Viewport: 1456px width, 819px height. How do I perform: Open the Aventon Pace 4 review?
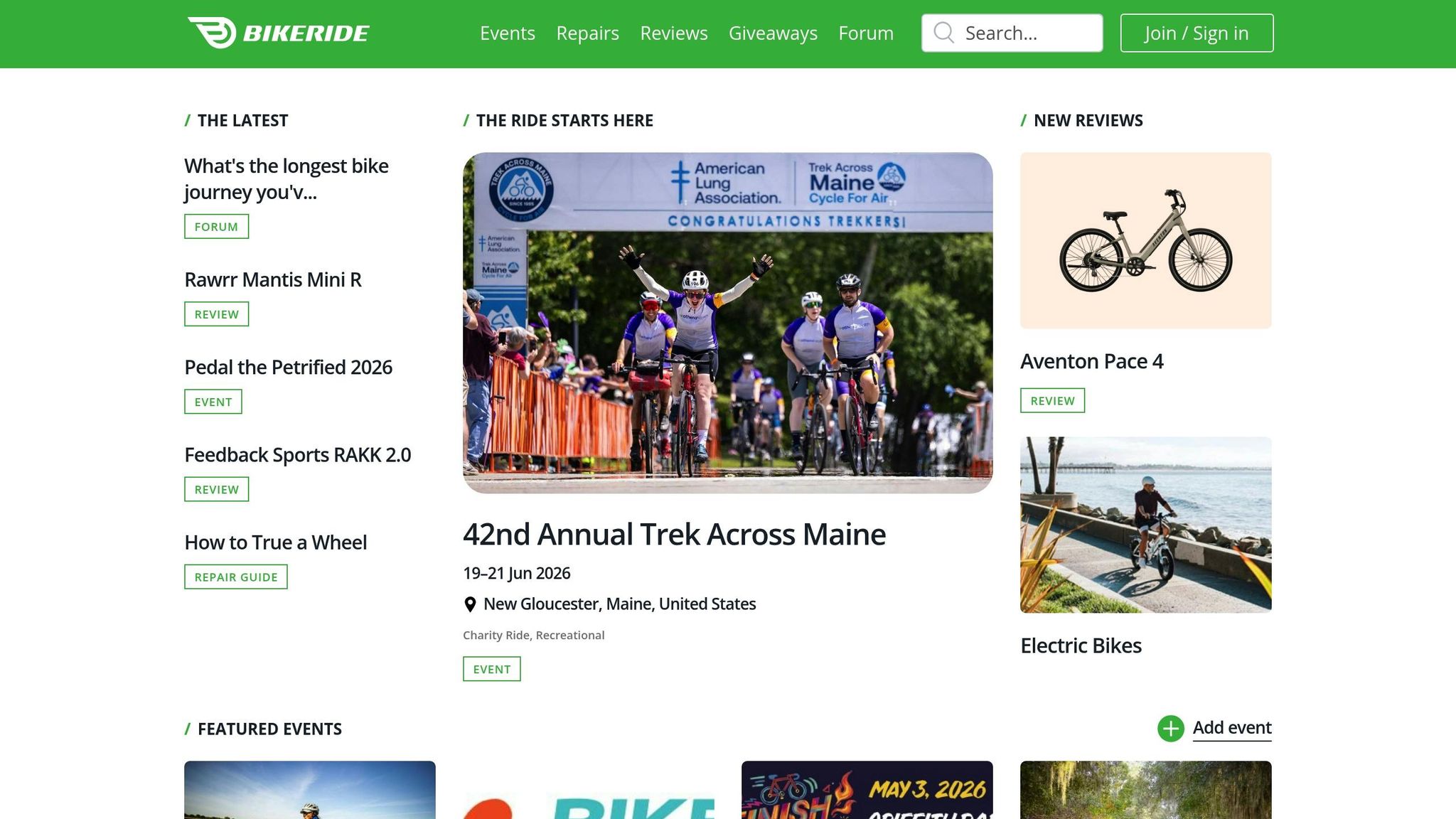(x=1092, y=361)
